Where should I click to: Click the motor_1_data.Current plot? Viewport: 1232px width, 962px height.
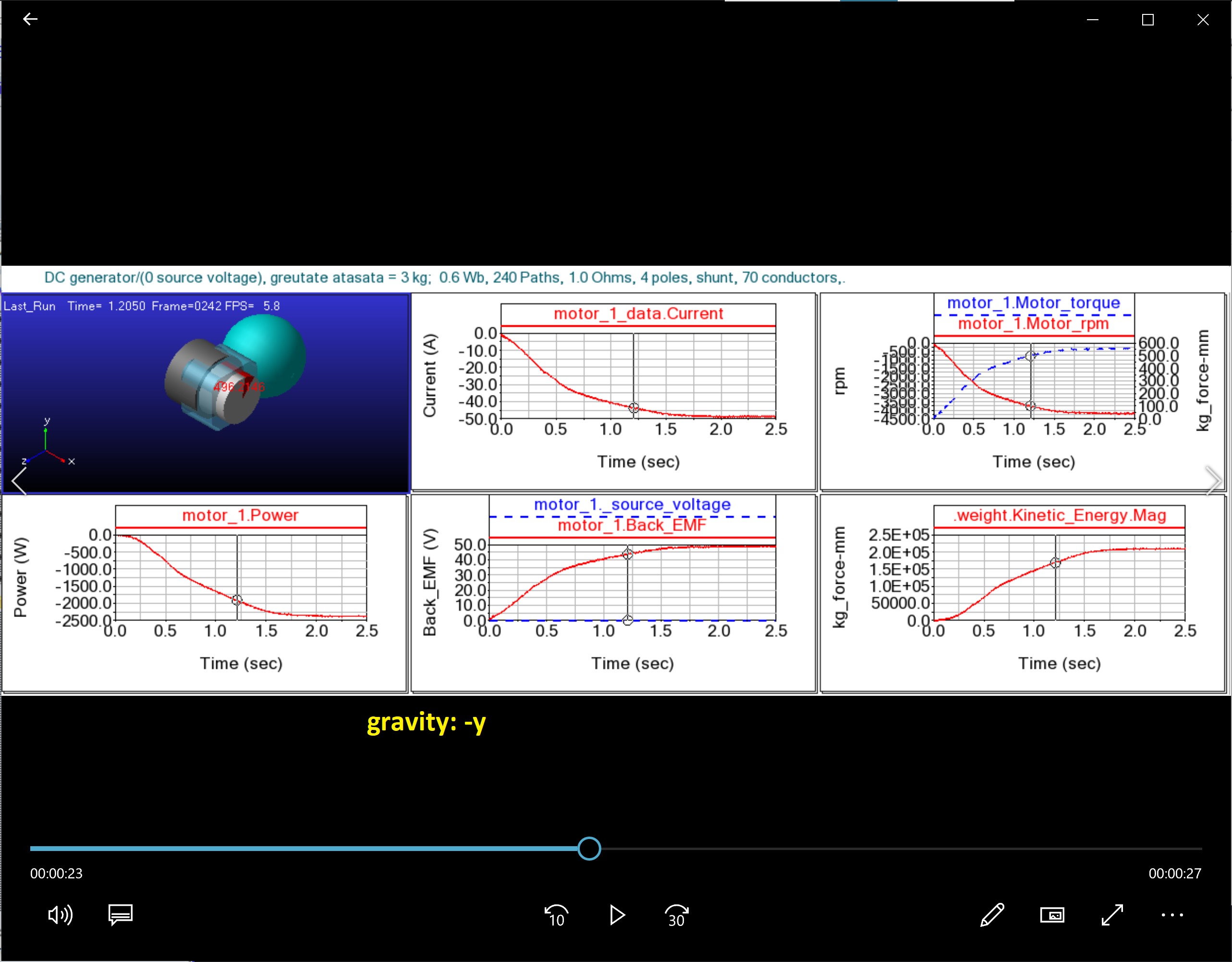pyautogui.click(x=637, y=375)
